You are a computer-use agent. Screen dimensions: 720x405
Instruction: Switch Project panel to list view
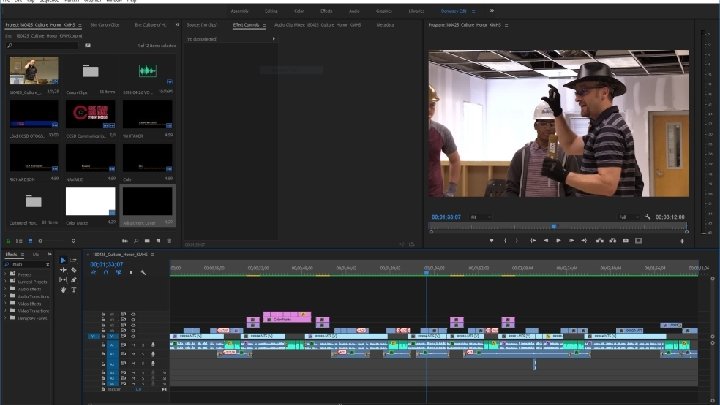(x=19, y=241)
